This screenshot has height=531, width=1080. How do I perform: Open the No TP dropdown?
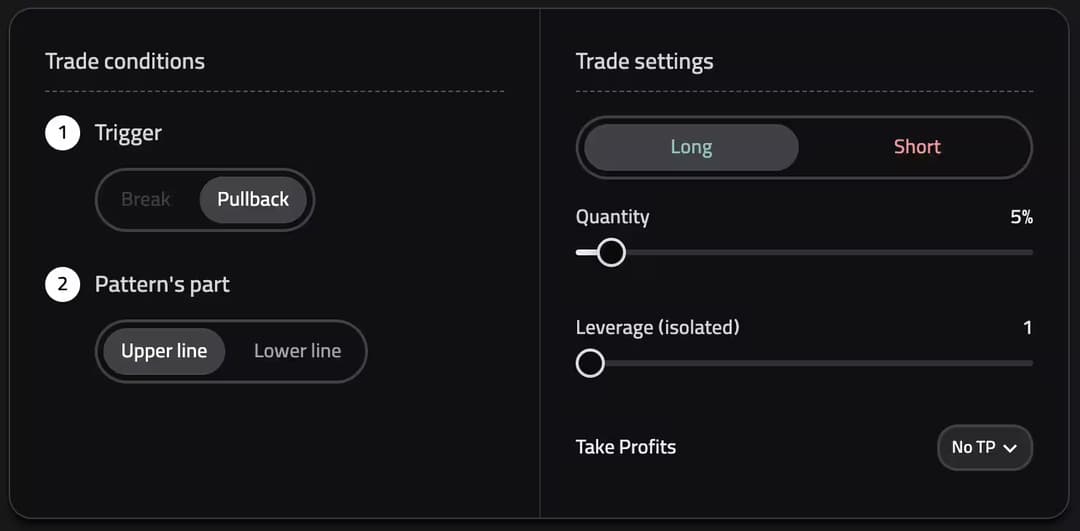983,447
